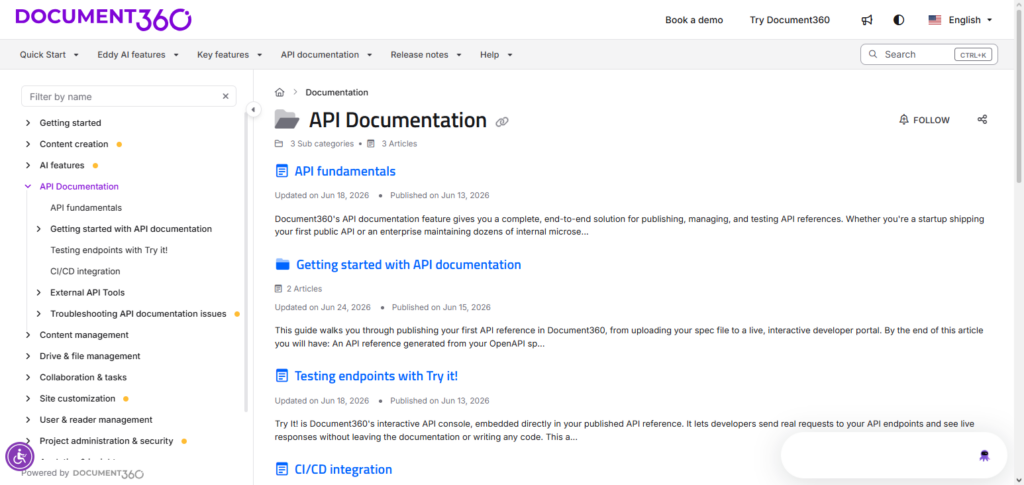This screenshot has width=1024, height=485.
Task: Click the "2 Articles" count text
Action: (304, 289)
